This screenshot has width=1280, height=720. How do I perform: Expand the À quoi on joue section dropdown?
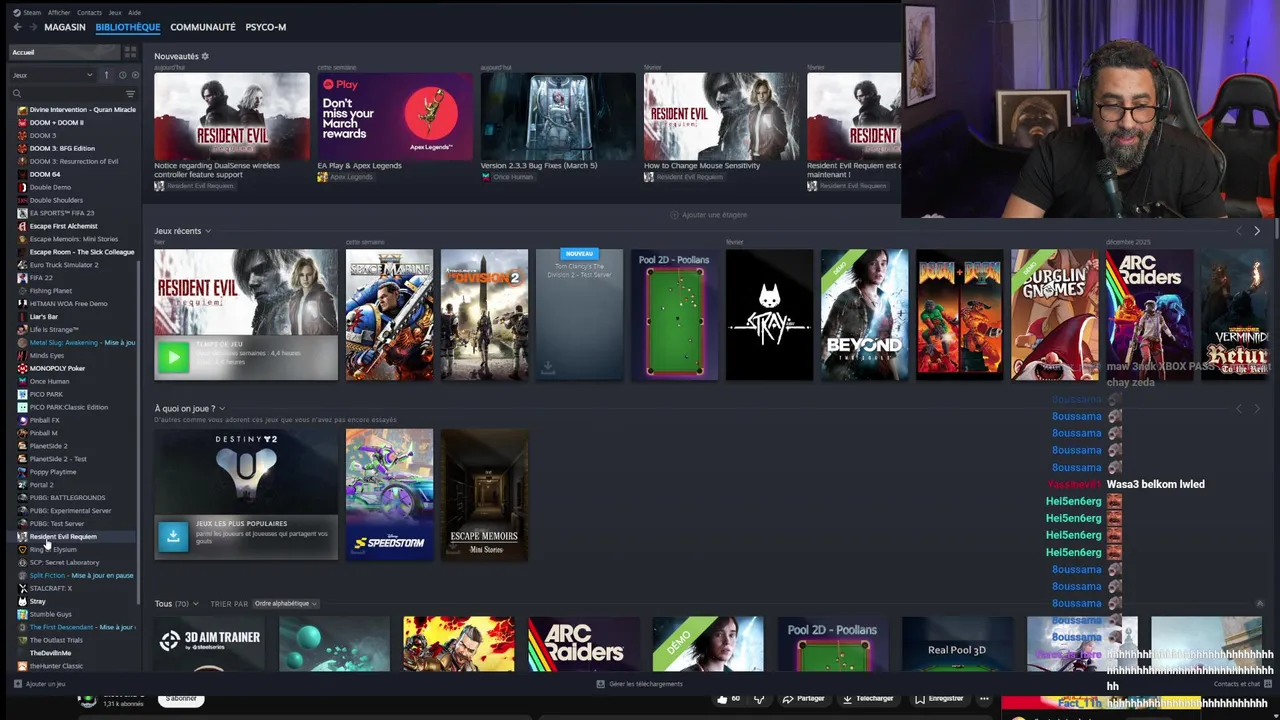tap(222, 408)
